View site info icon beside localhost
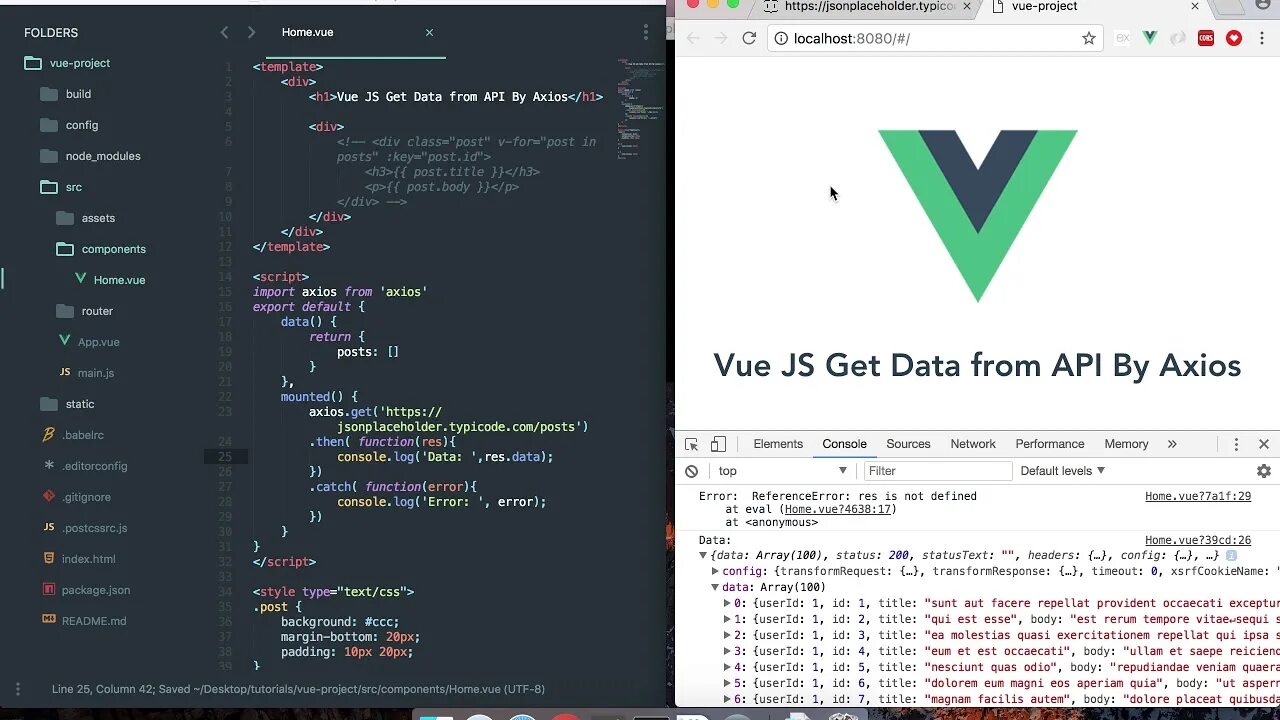The height and width of the screenshot is (720, 1280). 780,38
